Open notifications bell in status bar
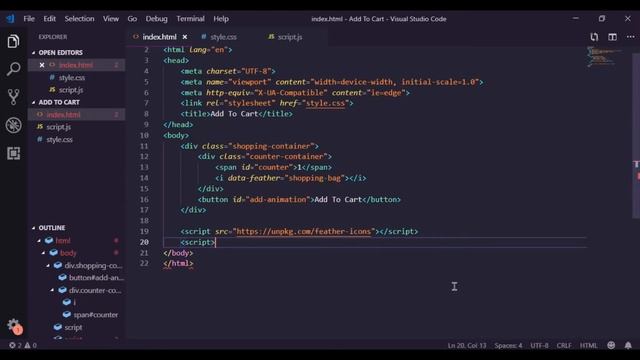640x360 pixels. [628, 345]
